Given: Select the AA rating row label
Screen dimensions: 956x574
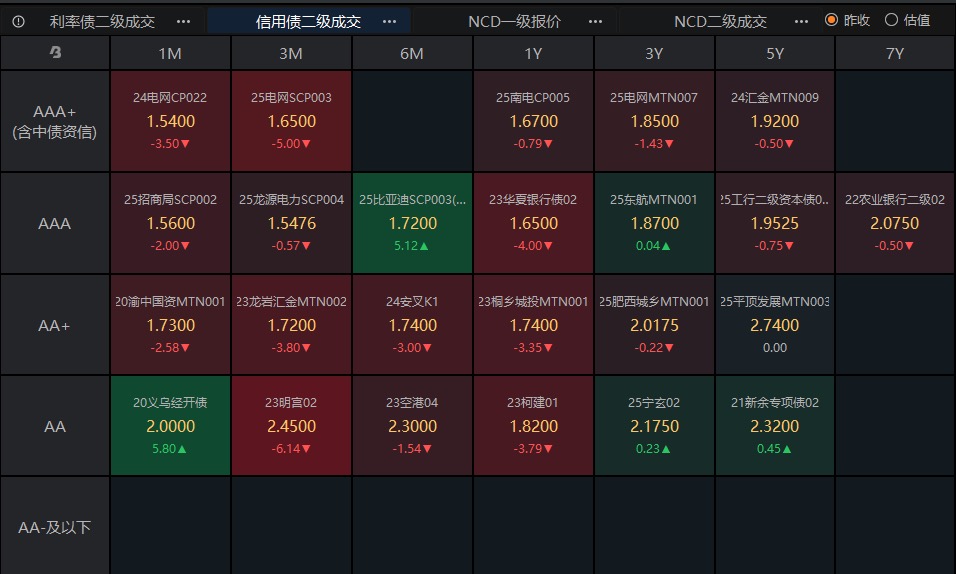Looking at the screenshot, I should [55, 426].
